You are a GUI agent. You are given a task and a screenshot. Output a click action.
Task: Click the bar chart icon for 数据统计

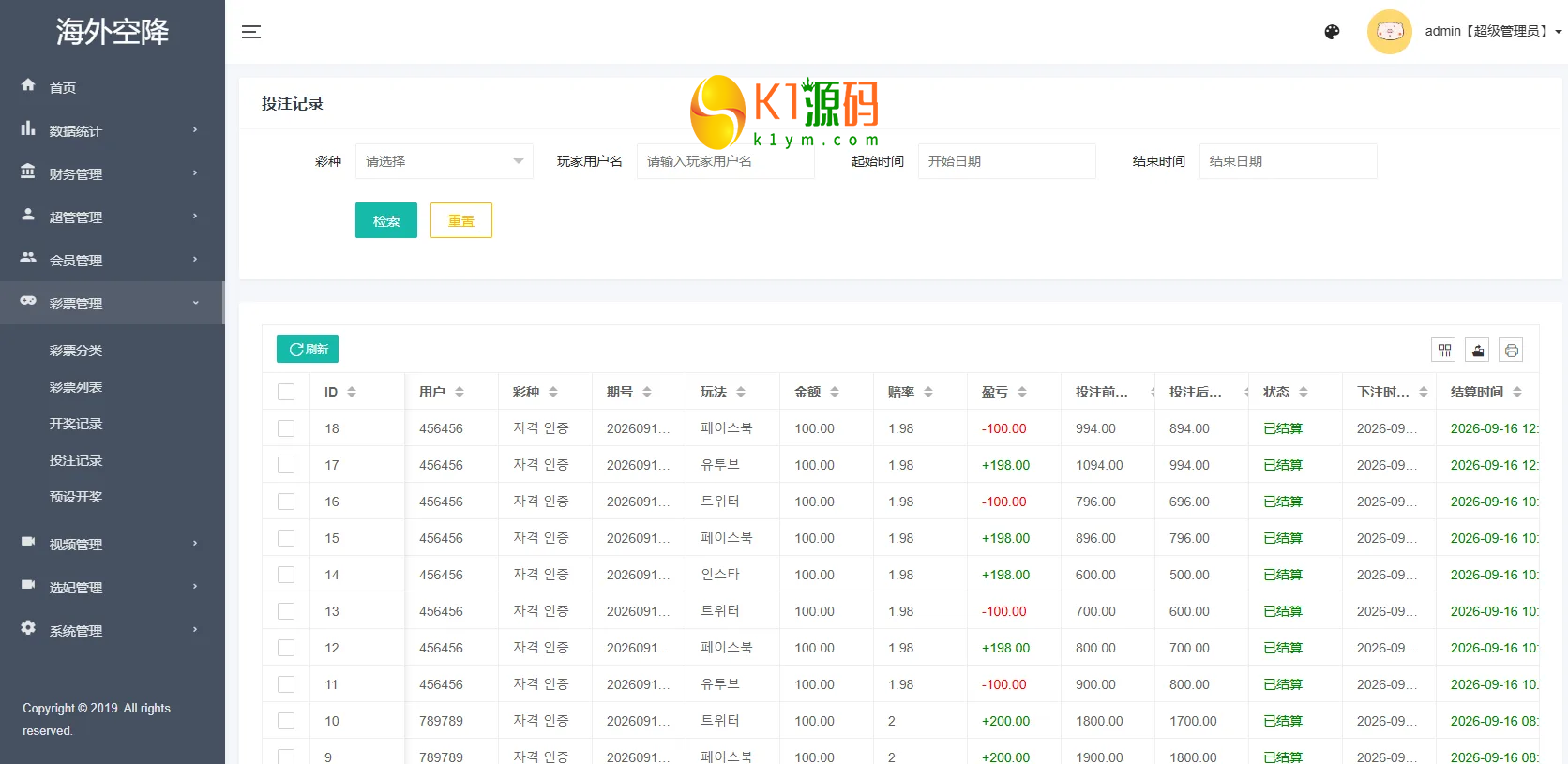tap(28, 128)
